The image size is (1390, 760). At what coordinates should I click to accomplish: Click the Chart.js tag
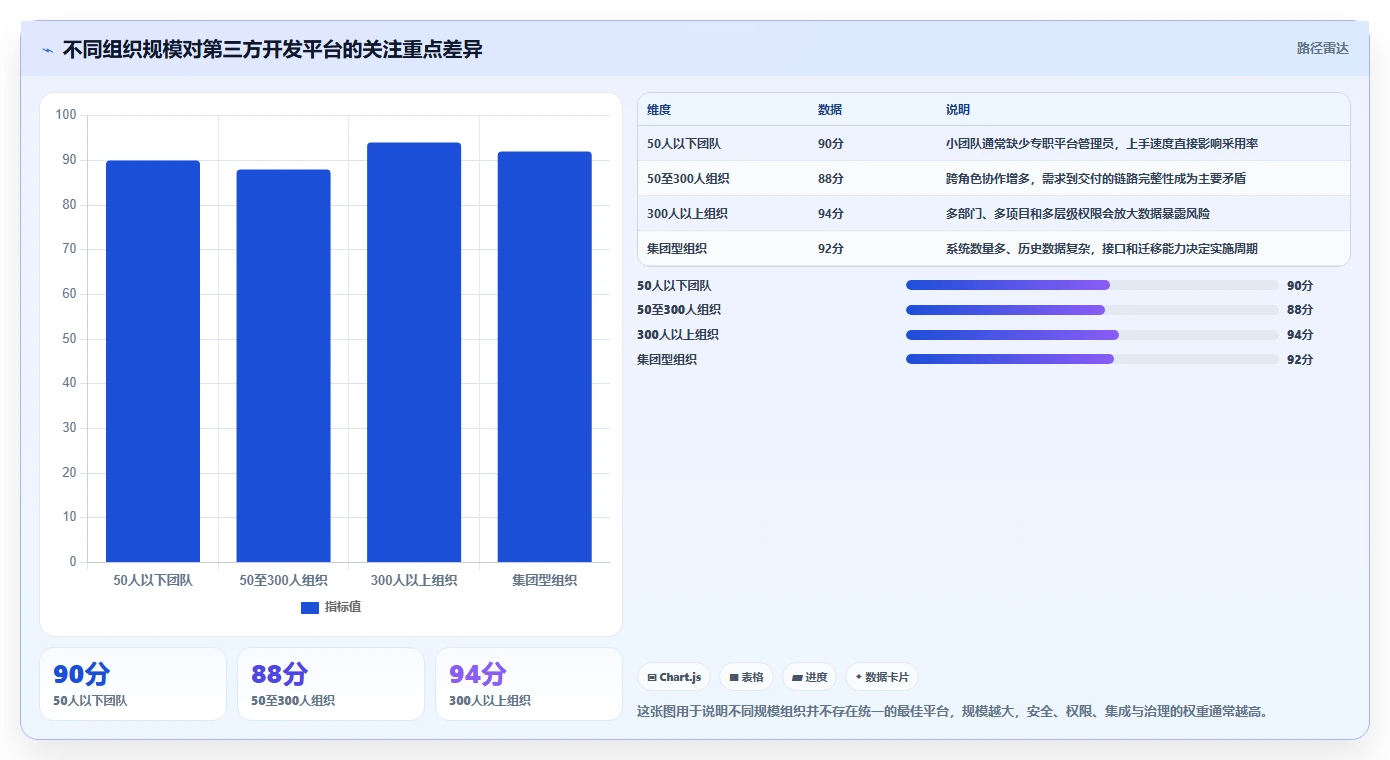click(x=674, y=677)
